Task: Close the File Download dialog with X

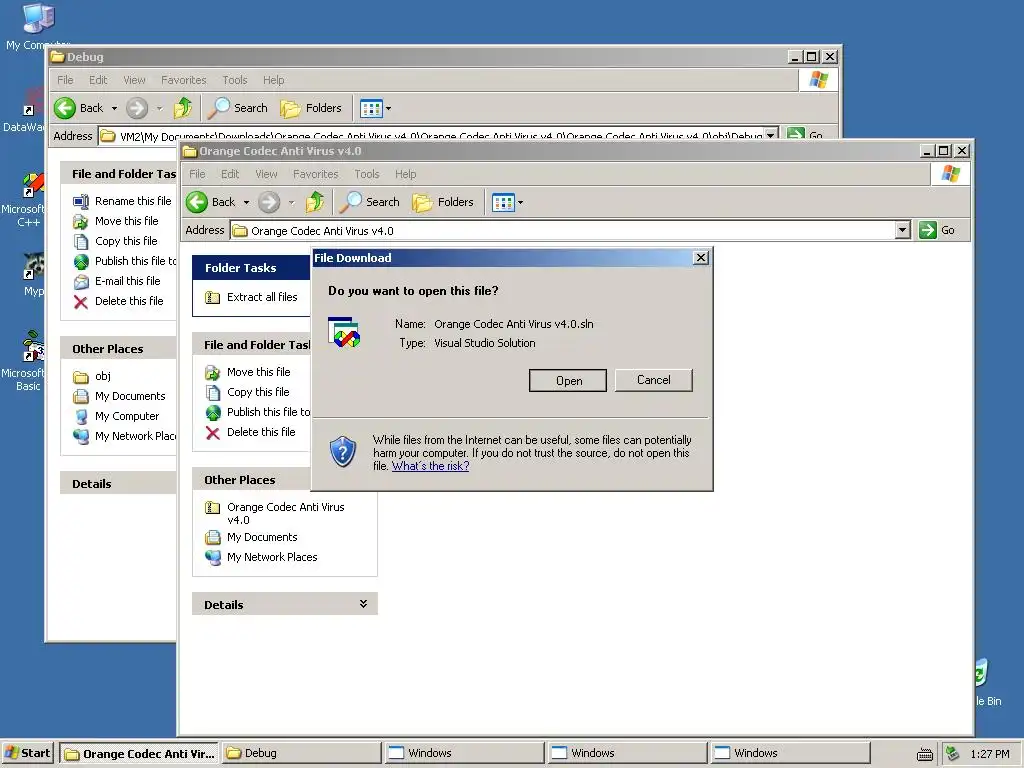Action: 700,257
